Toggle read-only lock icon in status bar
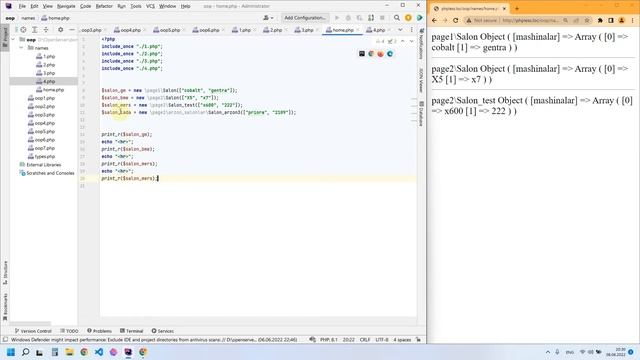This screenshot has height=360, width=640. click(x=418, y=340)
